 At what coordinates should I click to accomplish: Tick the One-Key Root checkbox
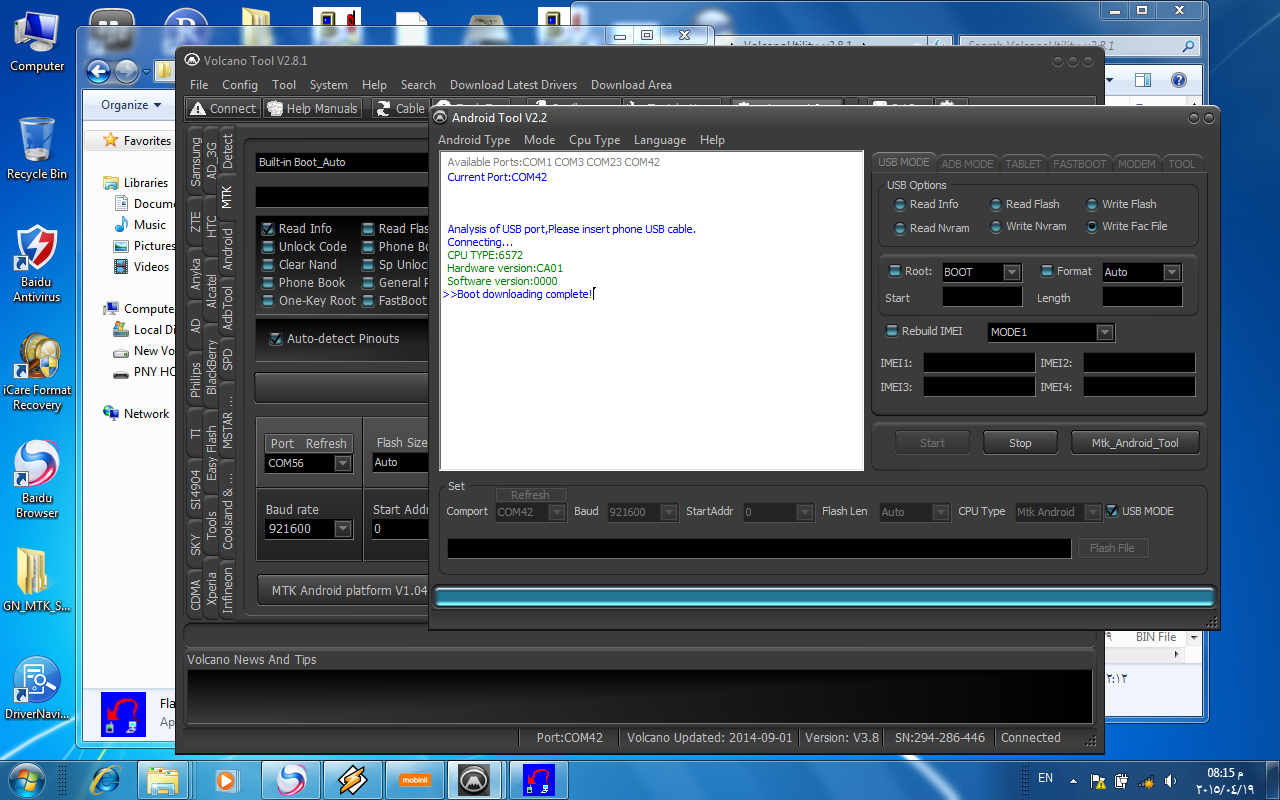(268, 300)
